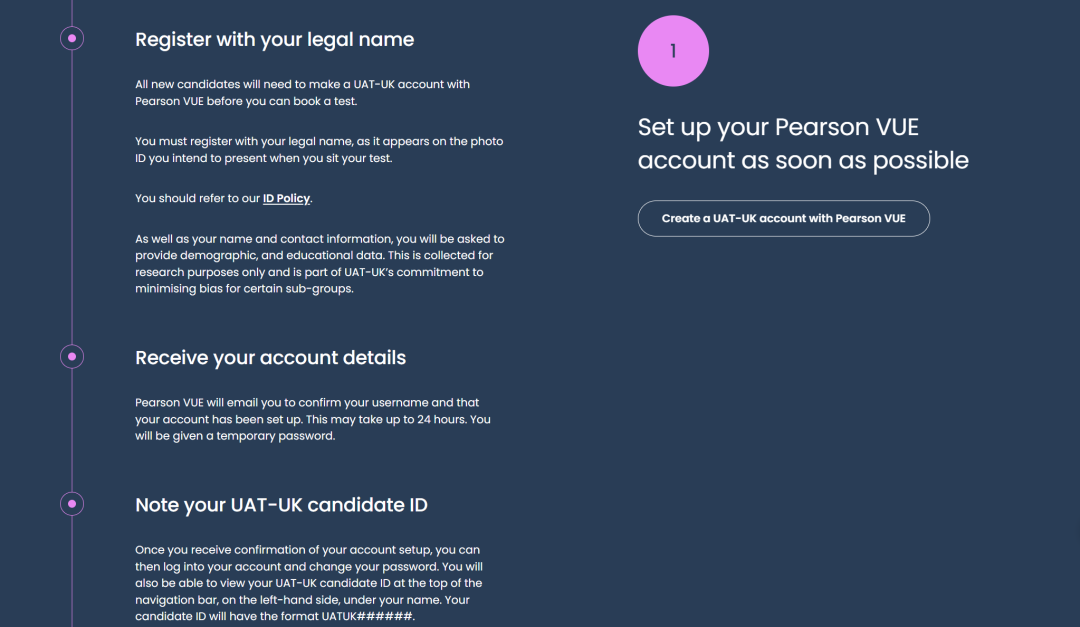This screenshot has width=1080, height=627.
Task: Click the Register with your legal name heading
Action: 274,39
